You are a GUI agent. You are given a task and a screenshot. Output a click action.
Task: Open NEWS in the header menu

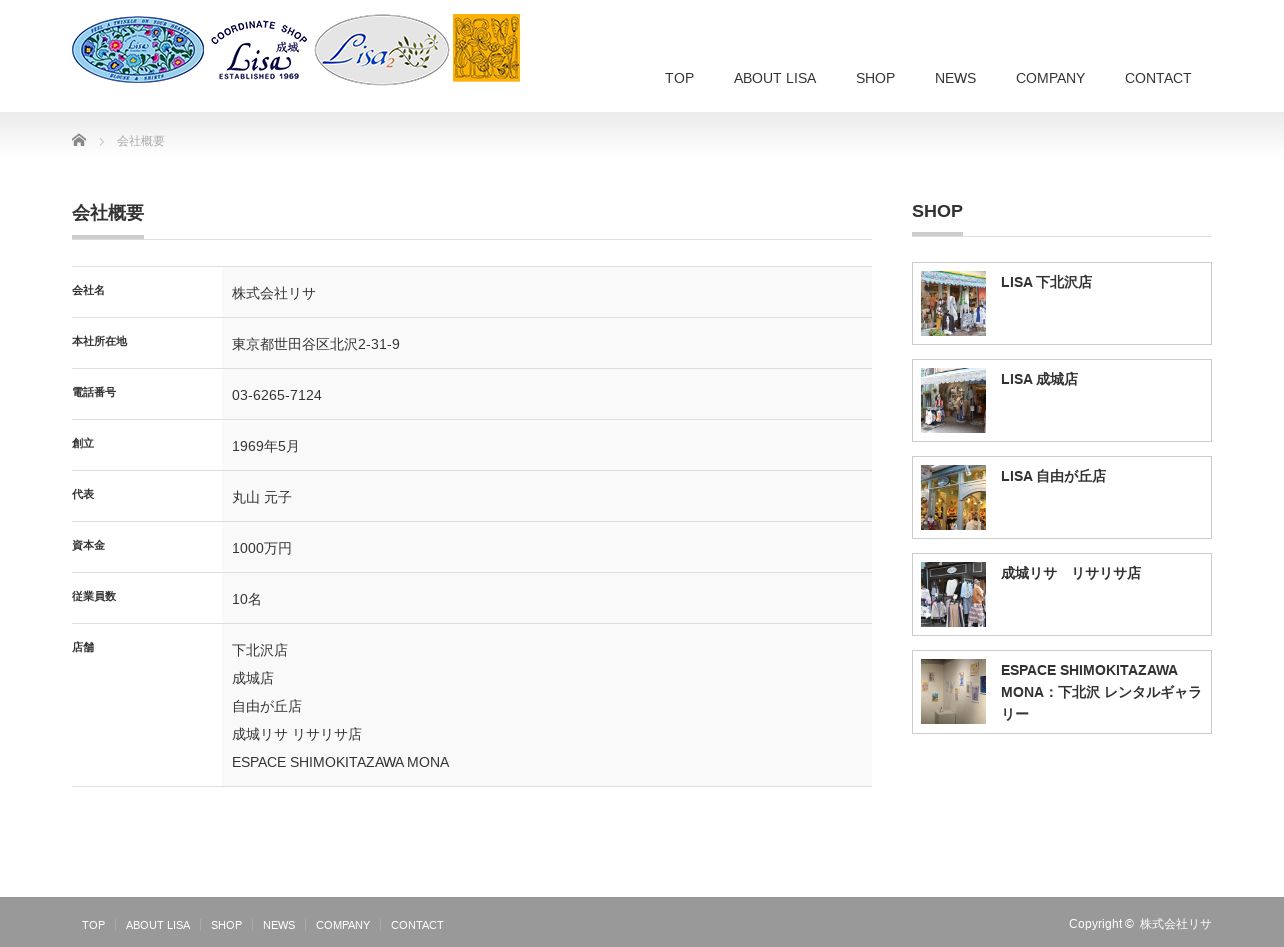(x=955, y=78)
